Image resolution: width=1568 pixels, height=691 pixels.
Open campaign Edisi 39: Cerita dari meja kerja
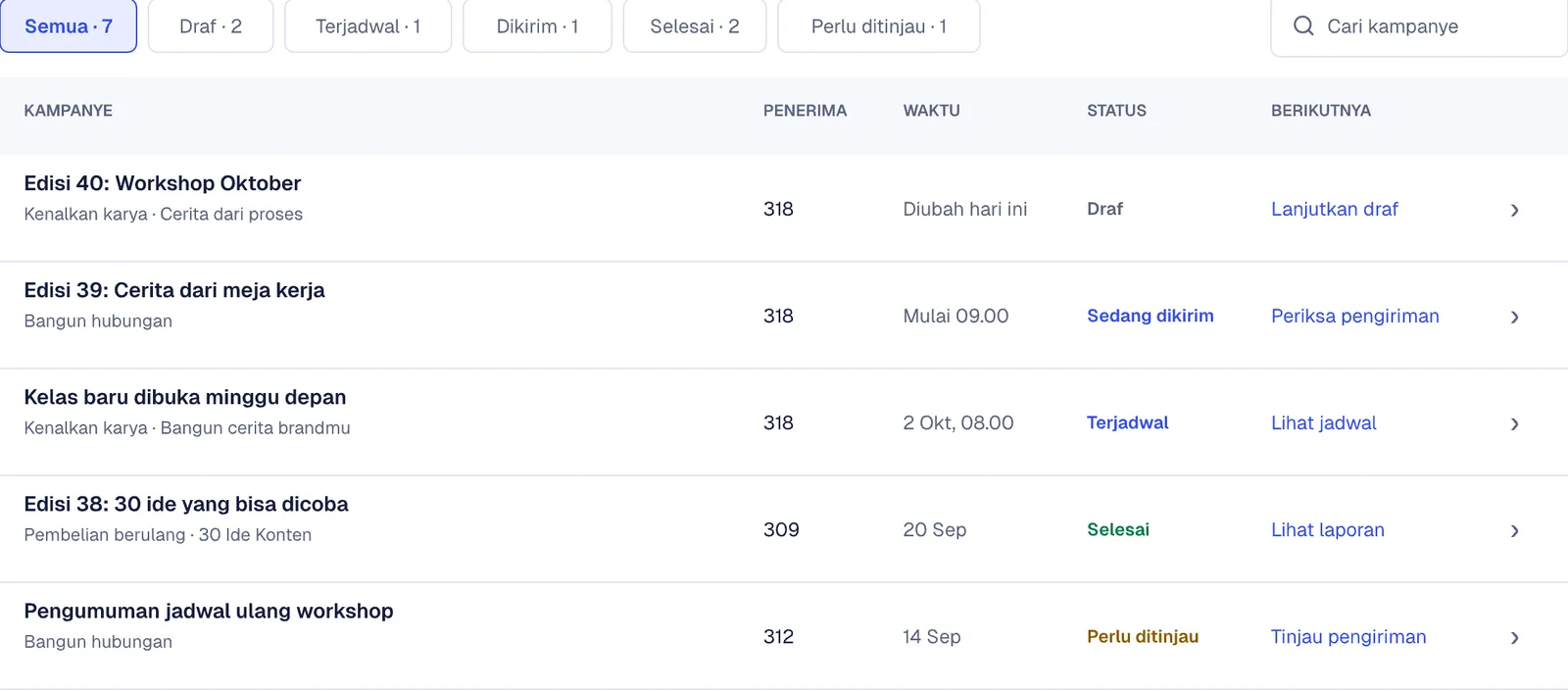tap(174, 290)
